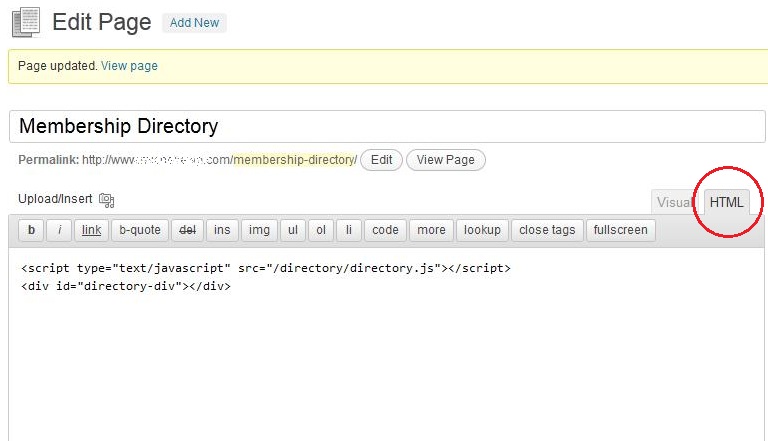Click the Page updated notice text
Image resolution: width=768 pixels, height=441 pixels.
tap(58, 66)
